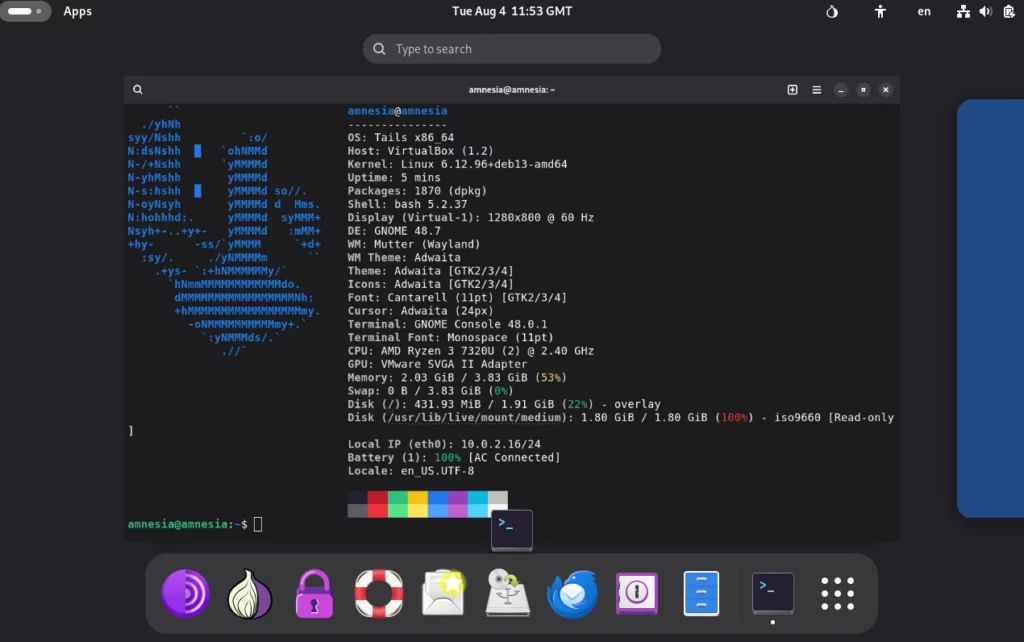Open the 'en' keyboard layout menu
Screen dimensions: 1024x642
(x=924, y=11)
